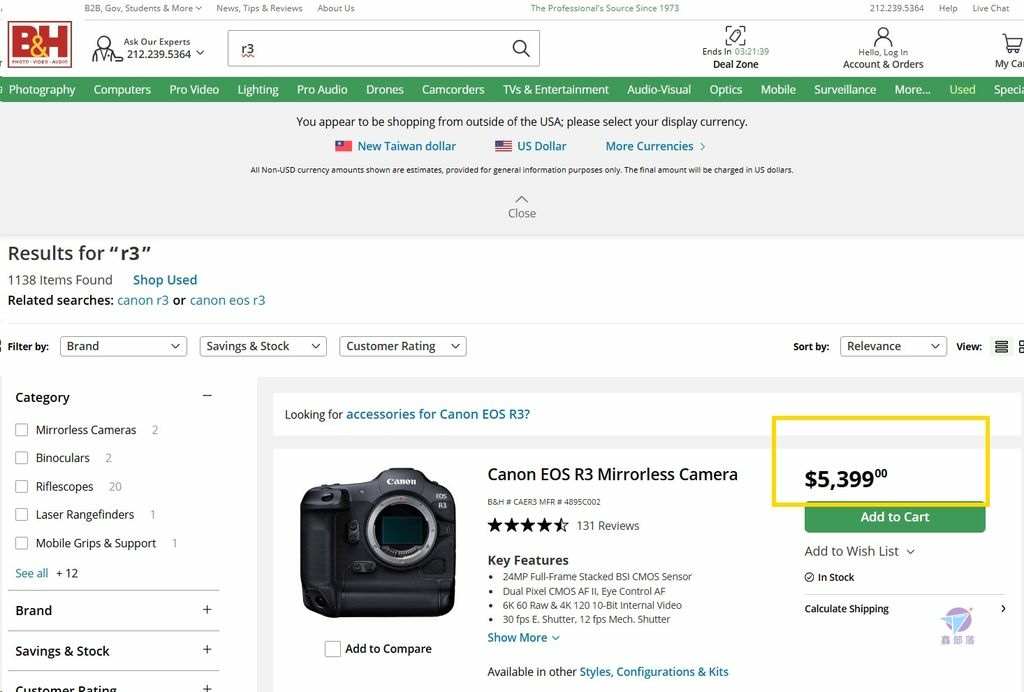Open the Help link
Viewport: 1024px width, 692px height.
(x=948, y=8)
